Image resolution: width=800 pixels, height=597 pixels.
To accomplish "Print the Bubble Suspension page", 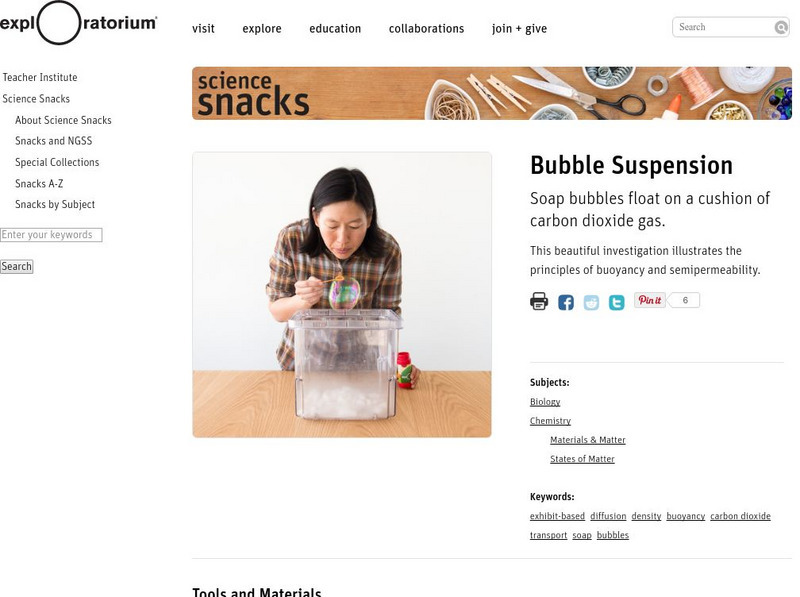I will coord(539,299).
